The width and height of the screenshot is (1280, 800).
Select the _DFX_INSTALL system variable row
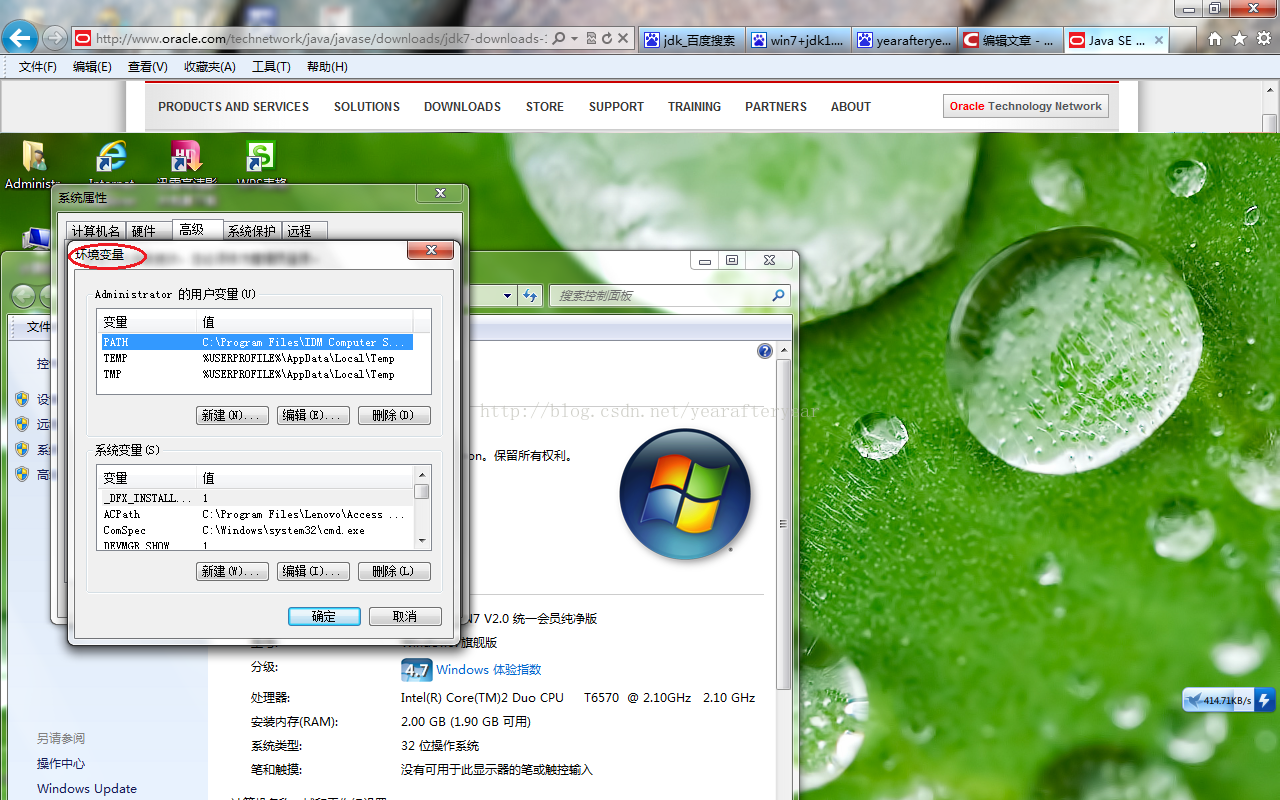point(257,498)
